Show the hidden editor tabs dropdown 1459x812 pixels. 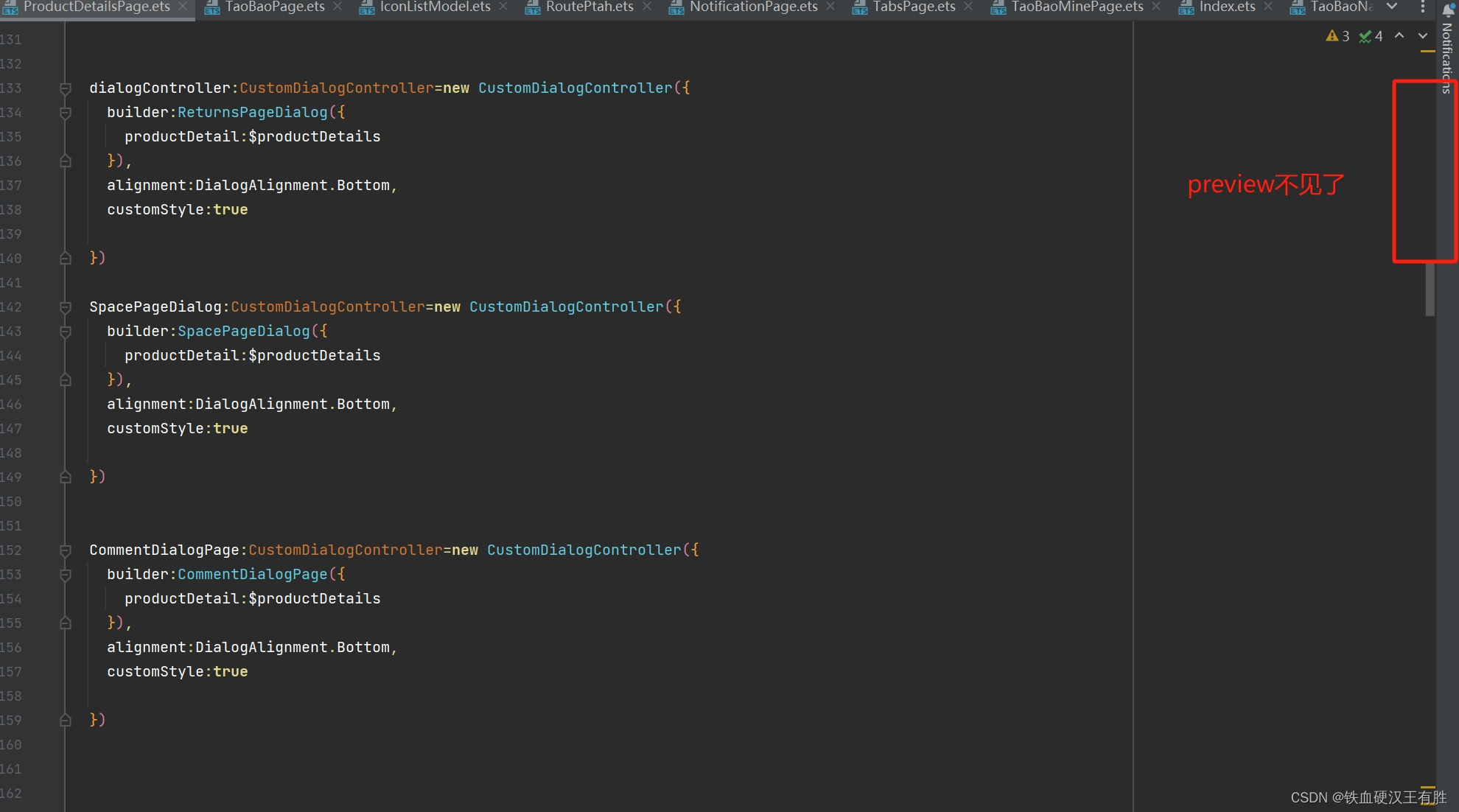click(x=1392, y=7)
